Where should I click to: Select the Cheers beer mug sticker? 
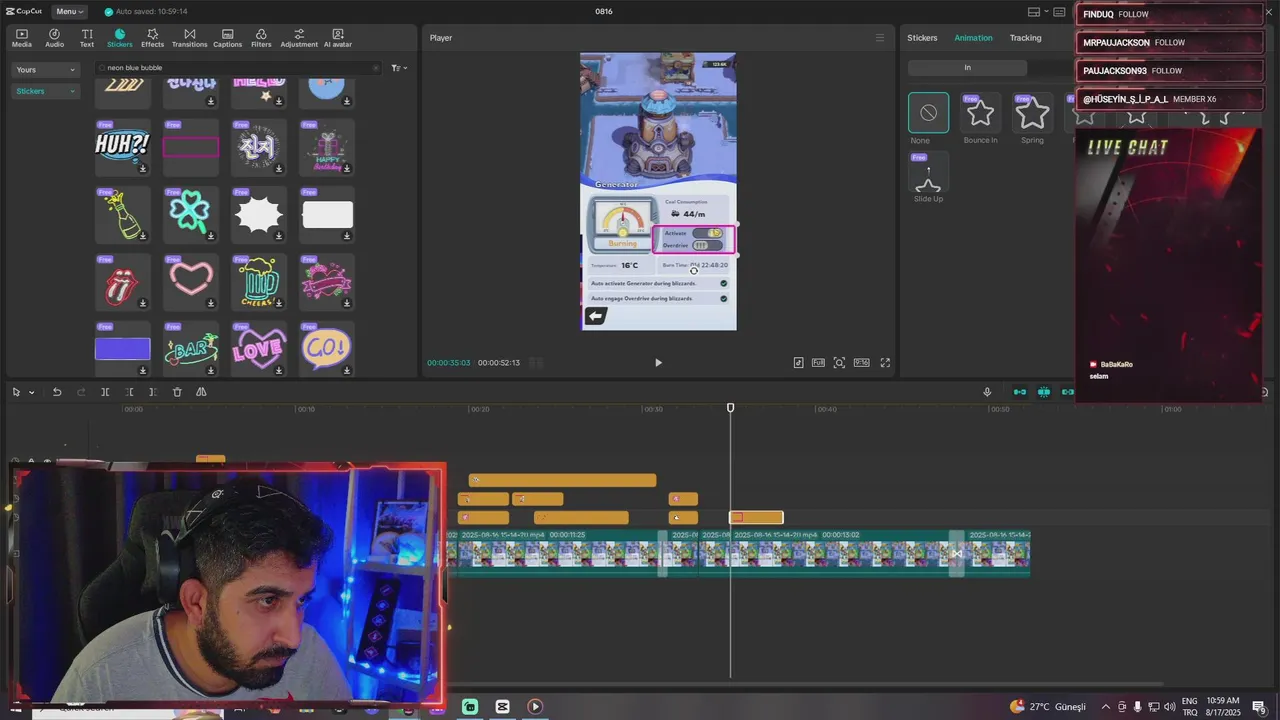258,282
